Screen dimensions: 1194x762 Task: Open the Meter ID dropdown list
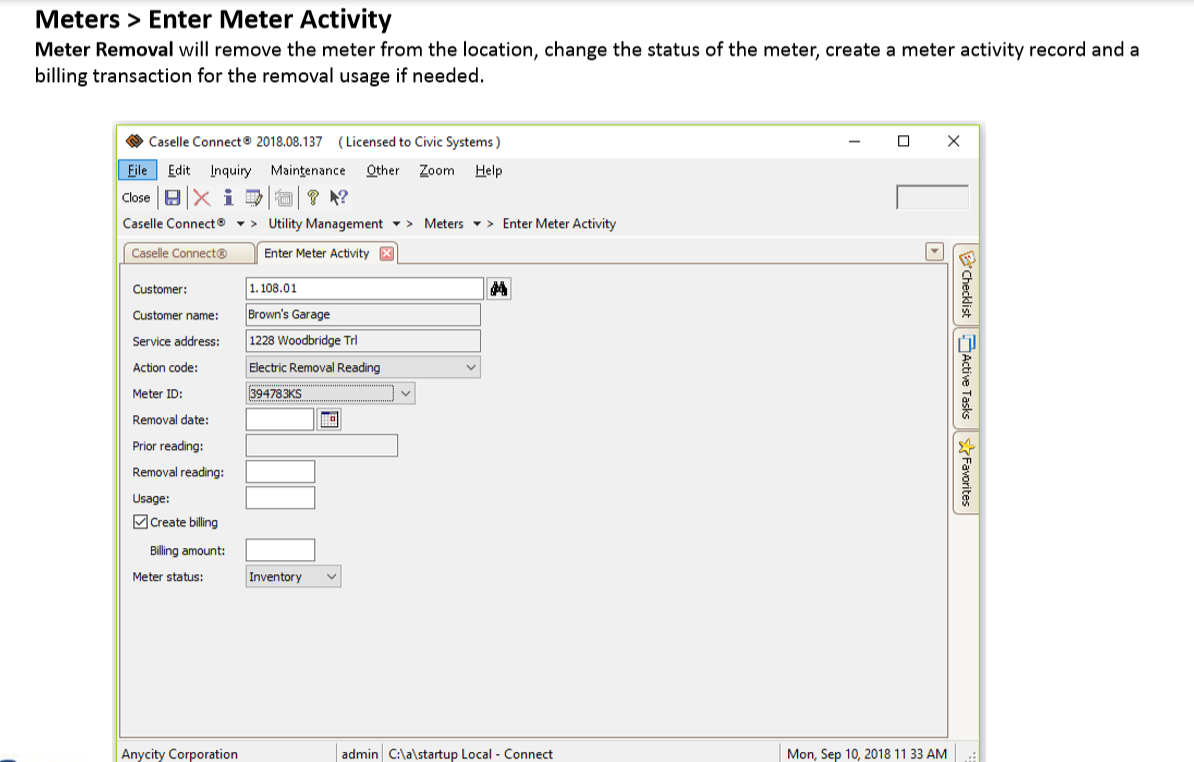coord(405,394)
